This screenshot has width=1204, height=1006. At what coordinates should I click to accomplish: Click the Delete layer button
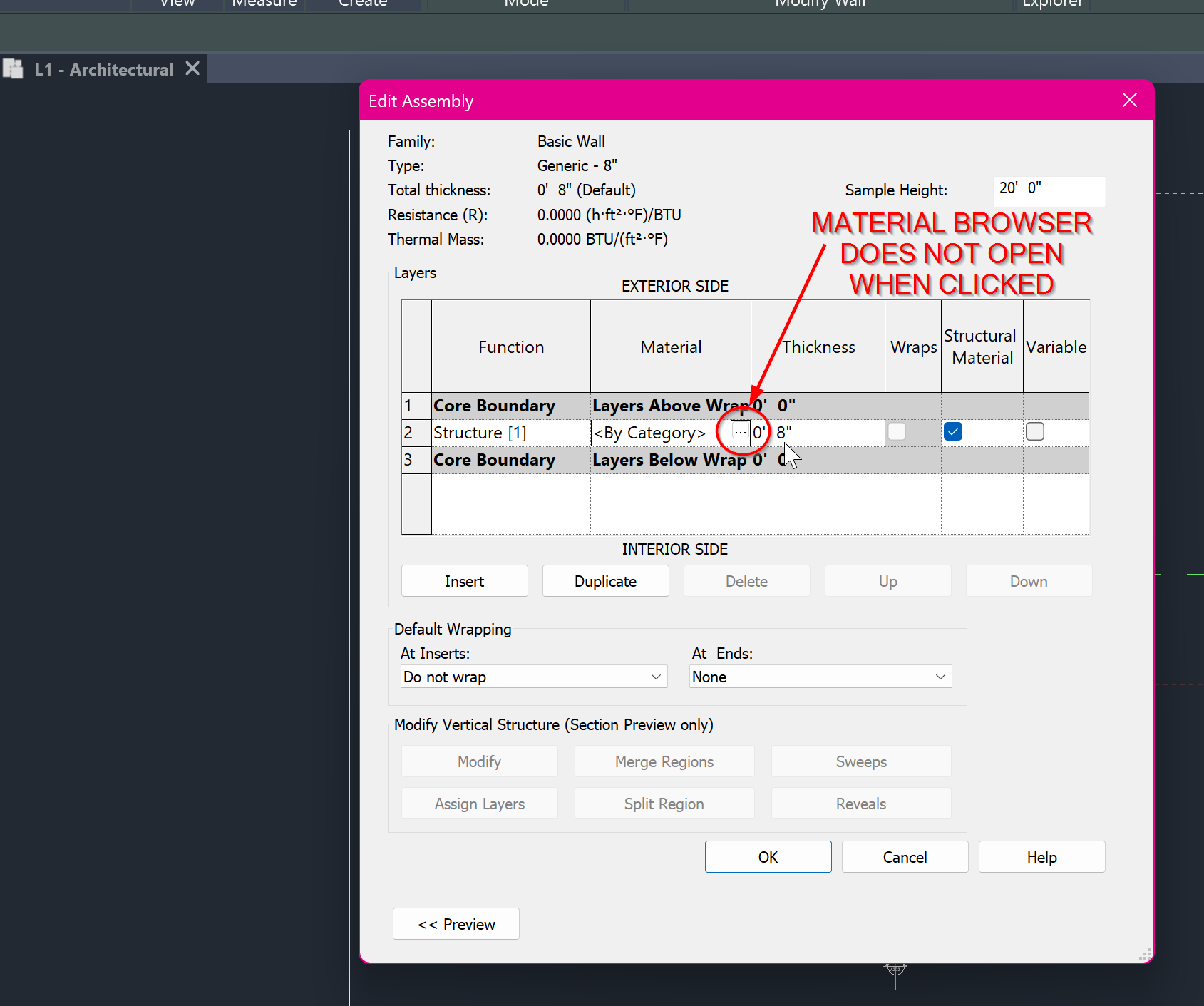[747, 581]
